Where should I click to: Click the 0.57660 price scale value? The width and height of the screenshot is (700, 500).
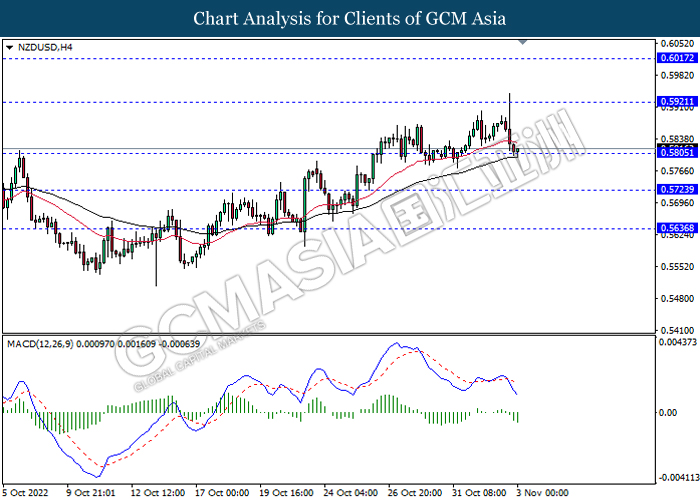(677, 171)
